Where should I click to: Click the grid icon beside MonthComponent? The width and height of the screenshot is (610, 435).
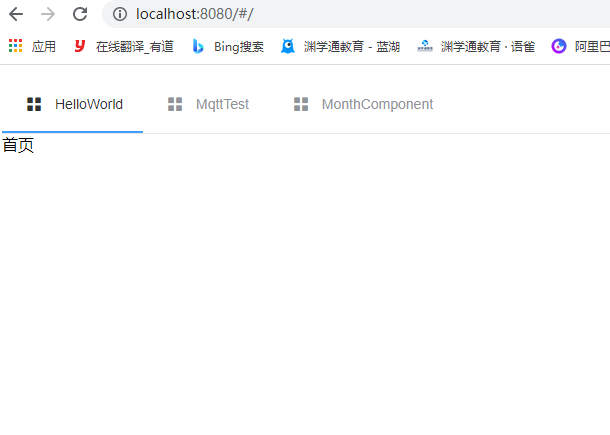301,104
